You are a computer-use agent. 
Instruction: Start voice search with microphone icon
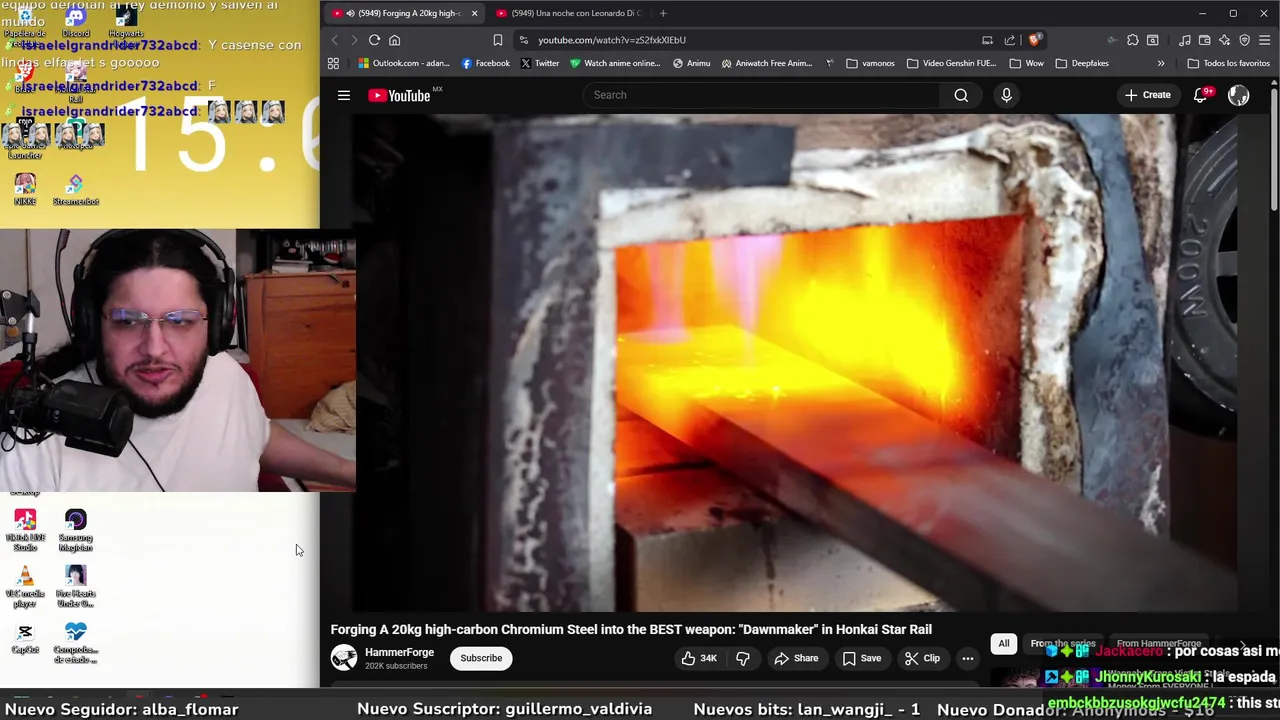click(x=1006, y=95)
